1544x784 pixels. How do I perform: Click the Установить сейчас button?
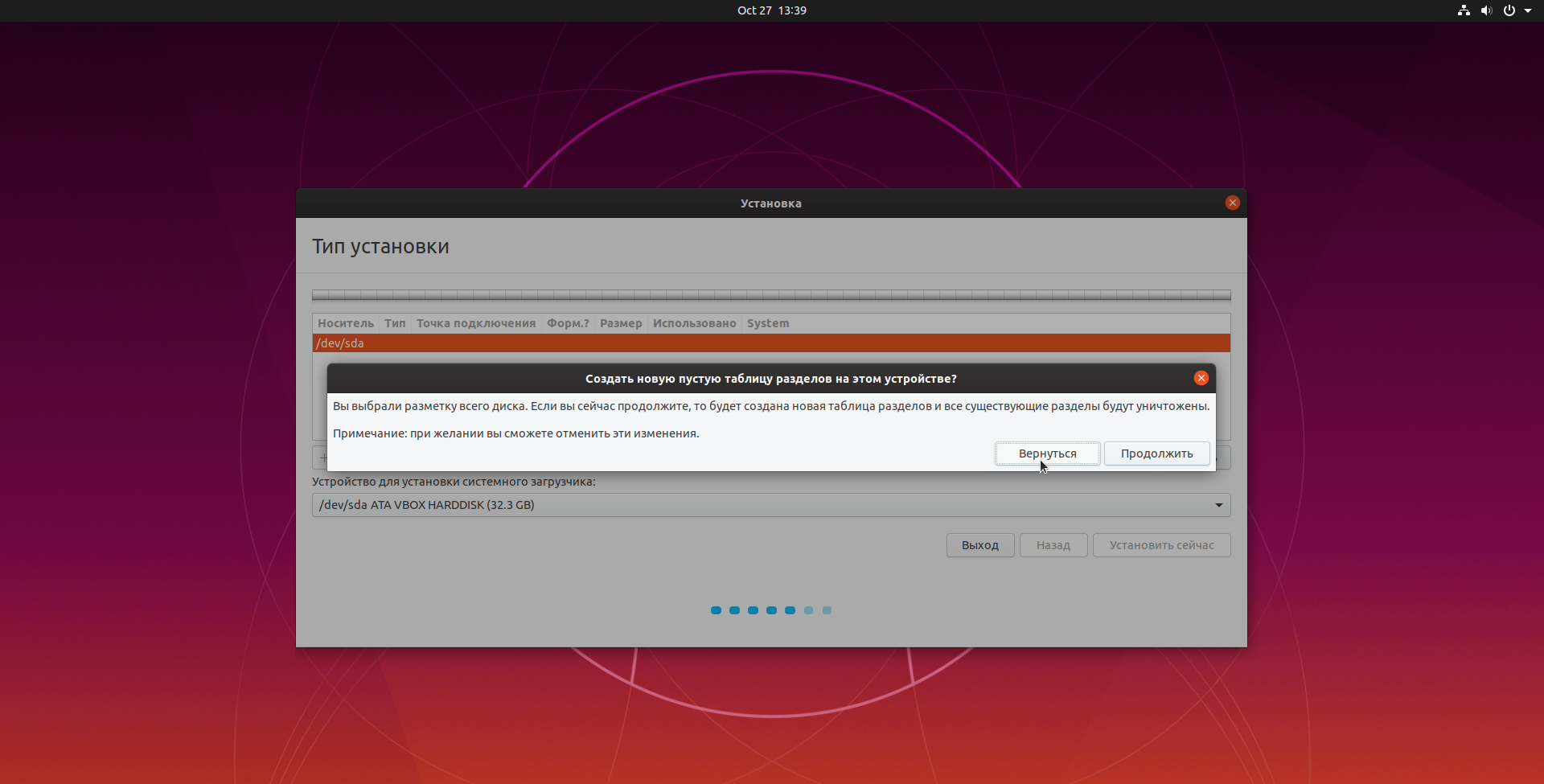coord(1162,545)
